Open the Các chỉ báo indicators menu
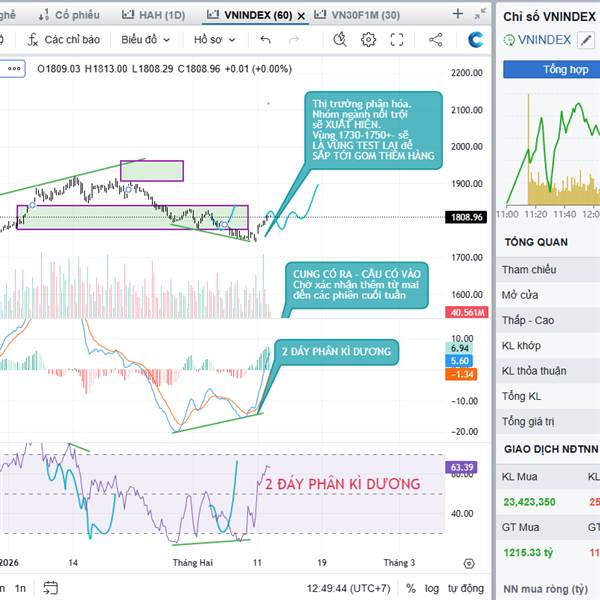Image resolution: width=600 pixels, height=600 pixels. click(64, 39)
